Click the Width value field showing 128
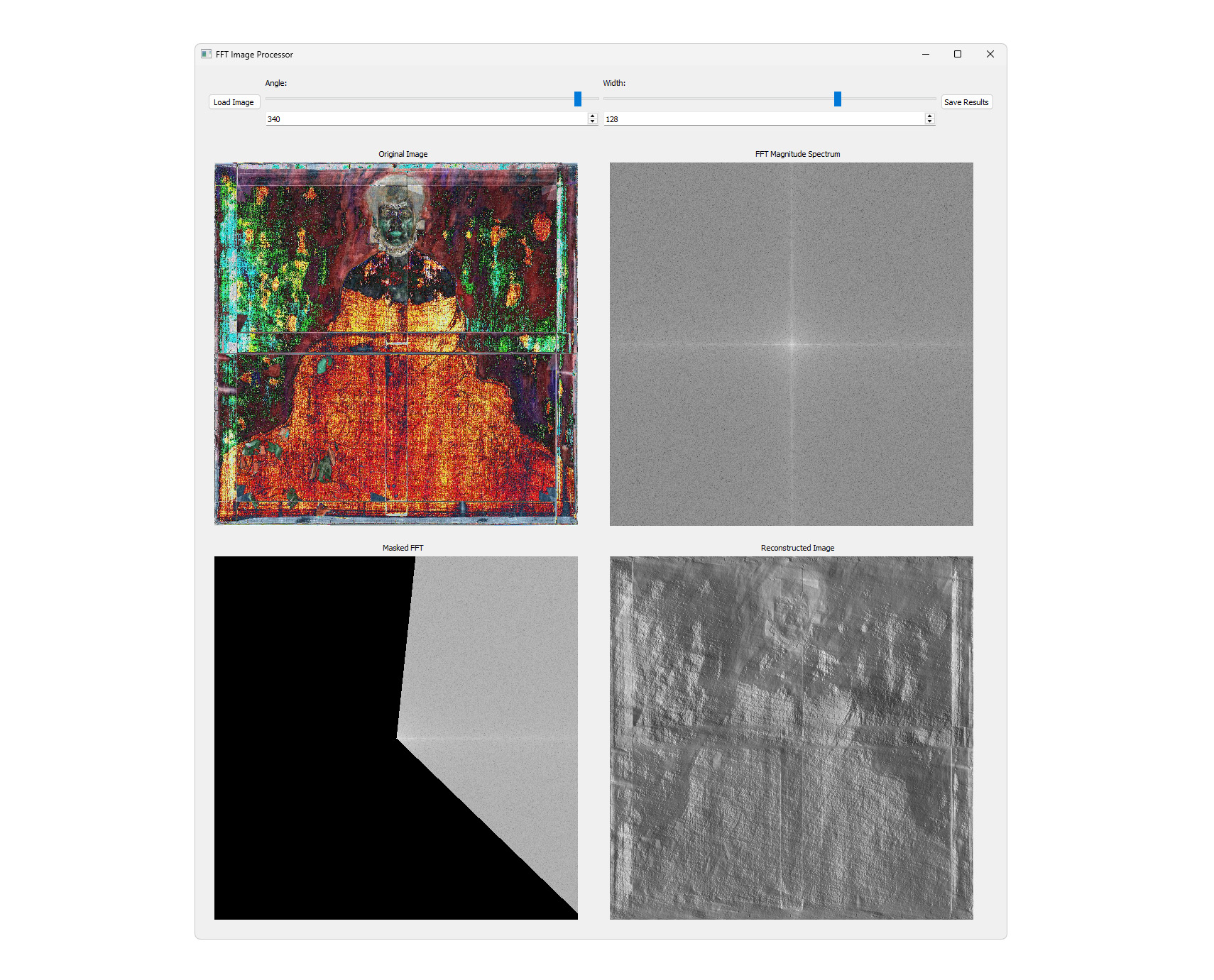The height and width of the screenshot is (980, 1214). tap(763, 119)
